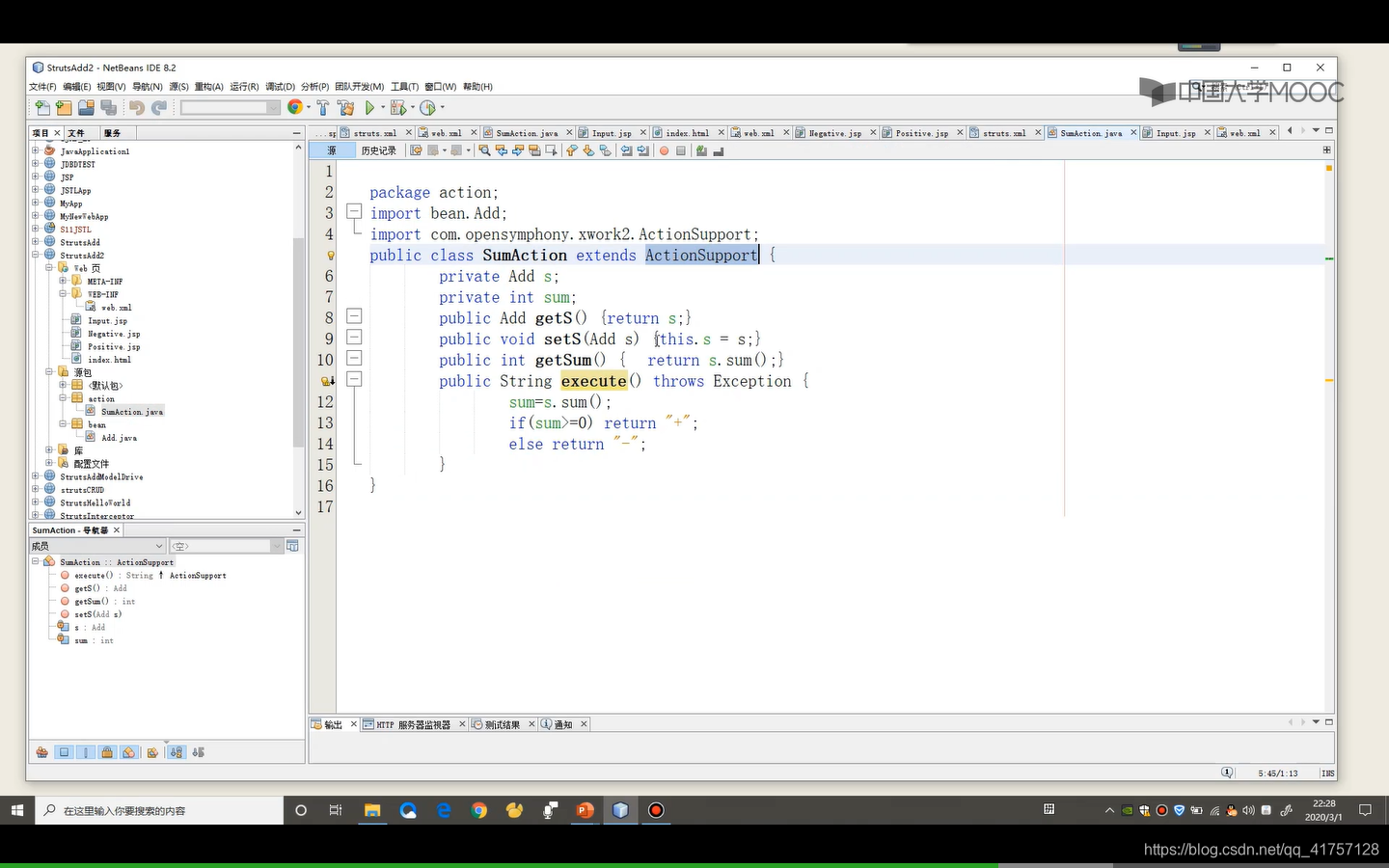This screenshot has width=1389, height=868.
Task: Click the Previous Bookmark icon
Action: (x=571, y=150)
